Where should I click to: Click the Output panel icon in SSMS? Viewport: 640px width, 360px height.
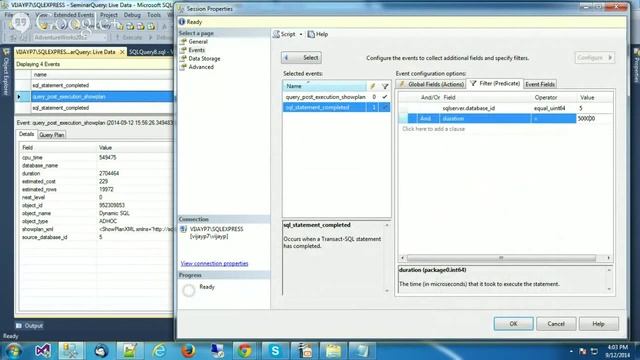(x=19, y=326)
